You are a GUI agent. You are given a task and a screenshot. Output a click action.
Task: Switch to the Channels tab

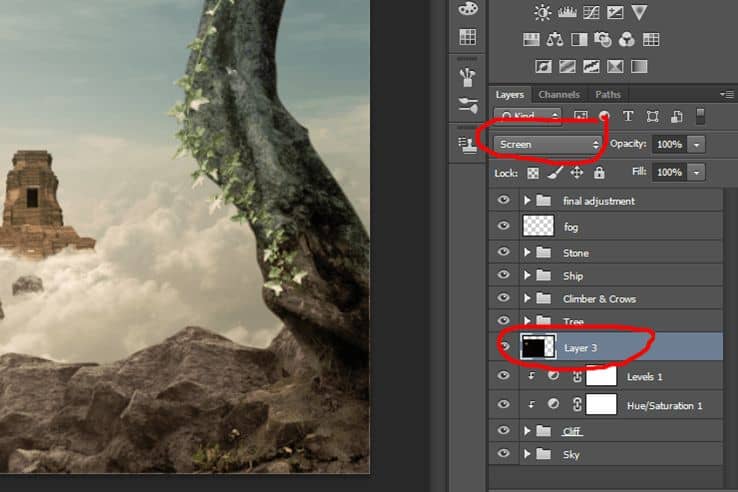coord(559,95)
